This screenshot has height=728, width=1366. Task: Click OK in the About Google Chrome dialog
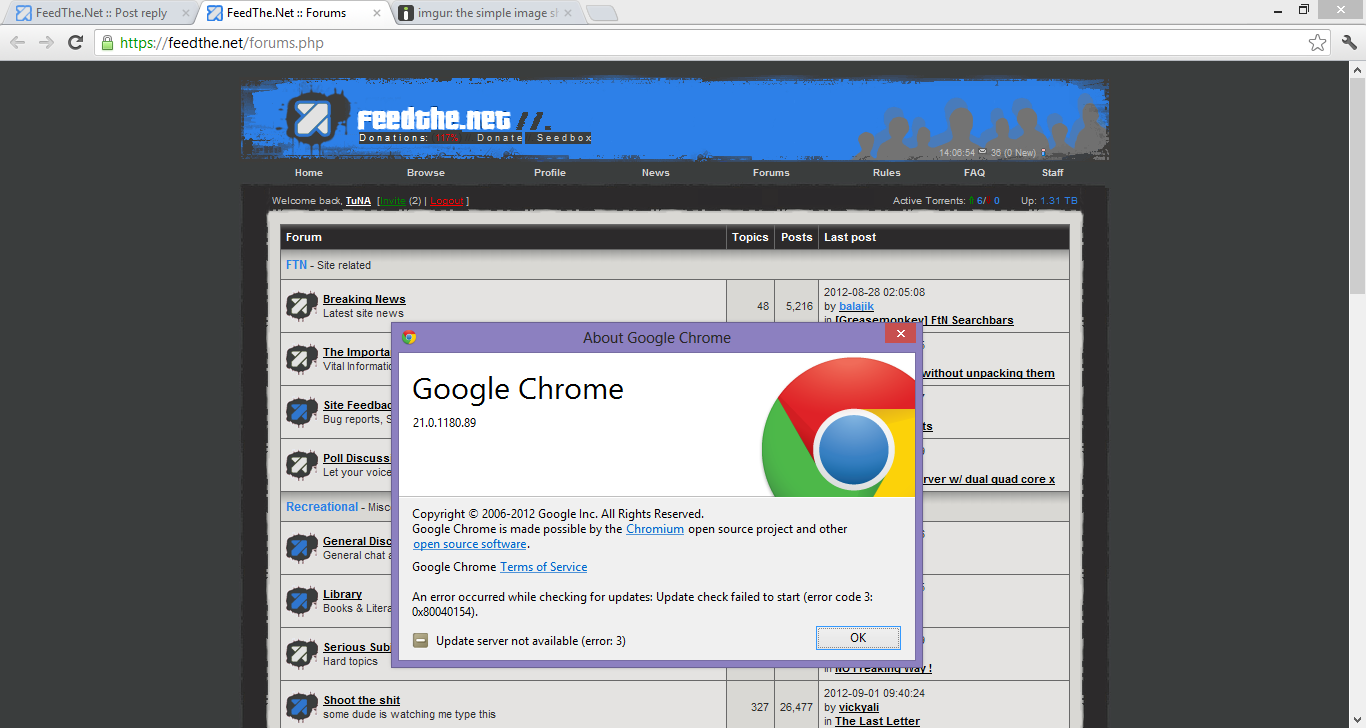point(858,638)
